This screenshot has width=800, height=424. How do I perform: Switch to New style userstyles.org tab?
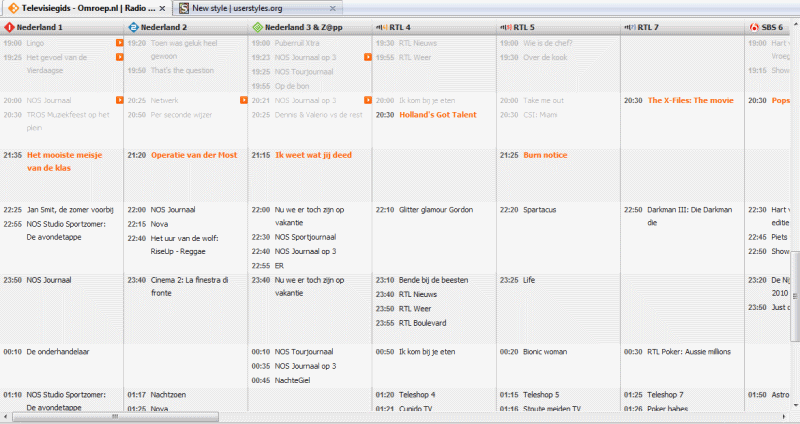click(258, 8)
